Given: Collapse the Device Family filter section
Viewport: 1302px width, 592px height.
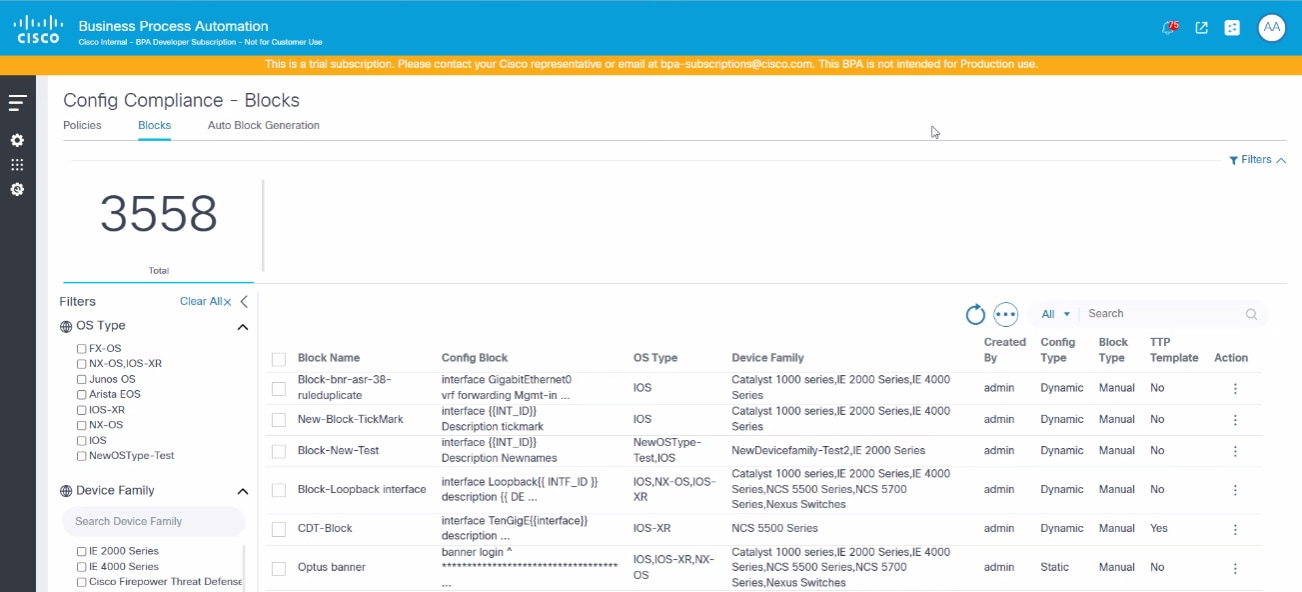Looking at the screenshot, I should 242,492.
